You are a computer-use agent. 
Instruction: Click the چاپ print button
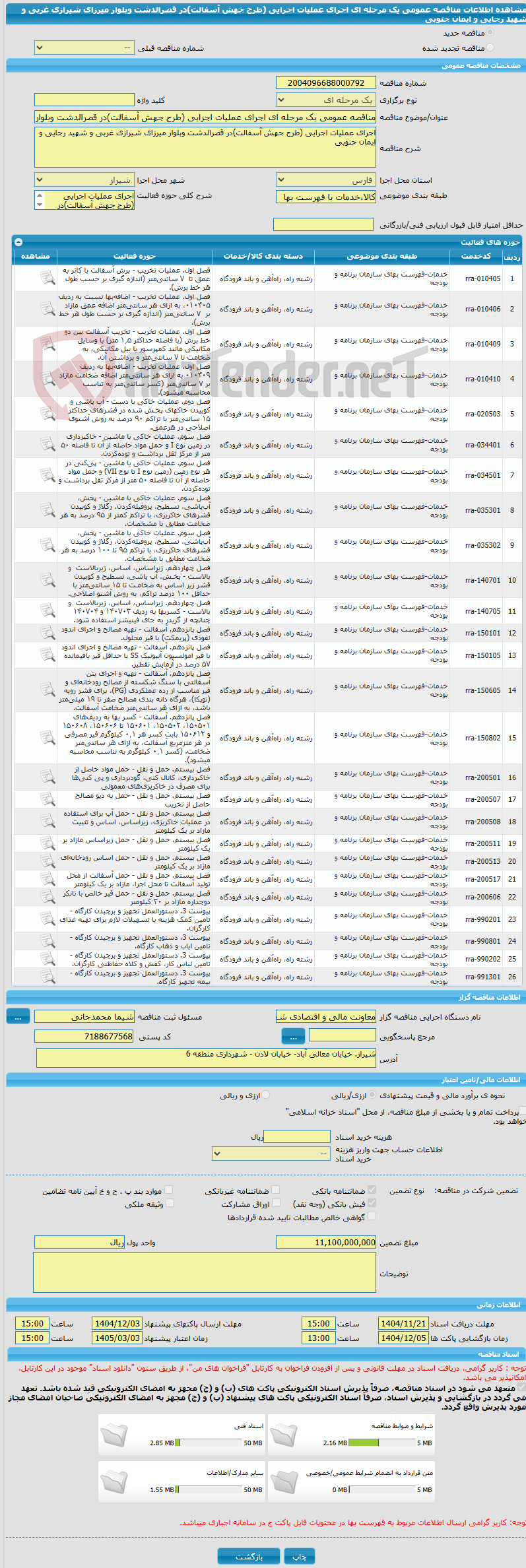click(x=300, y=1556)
